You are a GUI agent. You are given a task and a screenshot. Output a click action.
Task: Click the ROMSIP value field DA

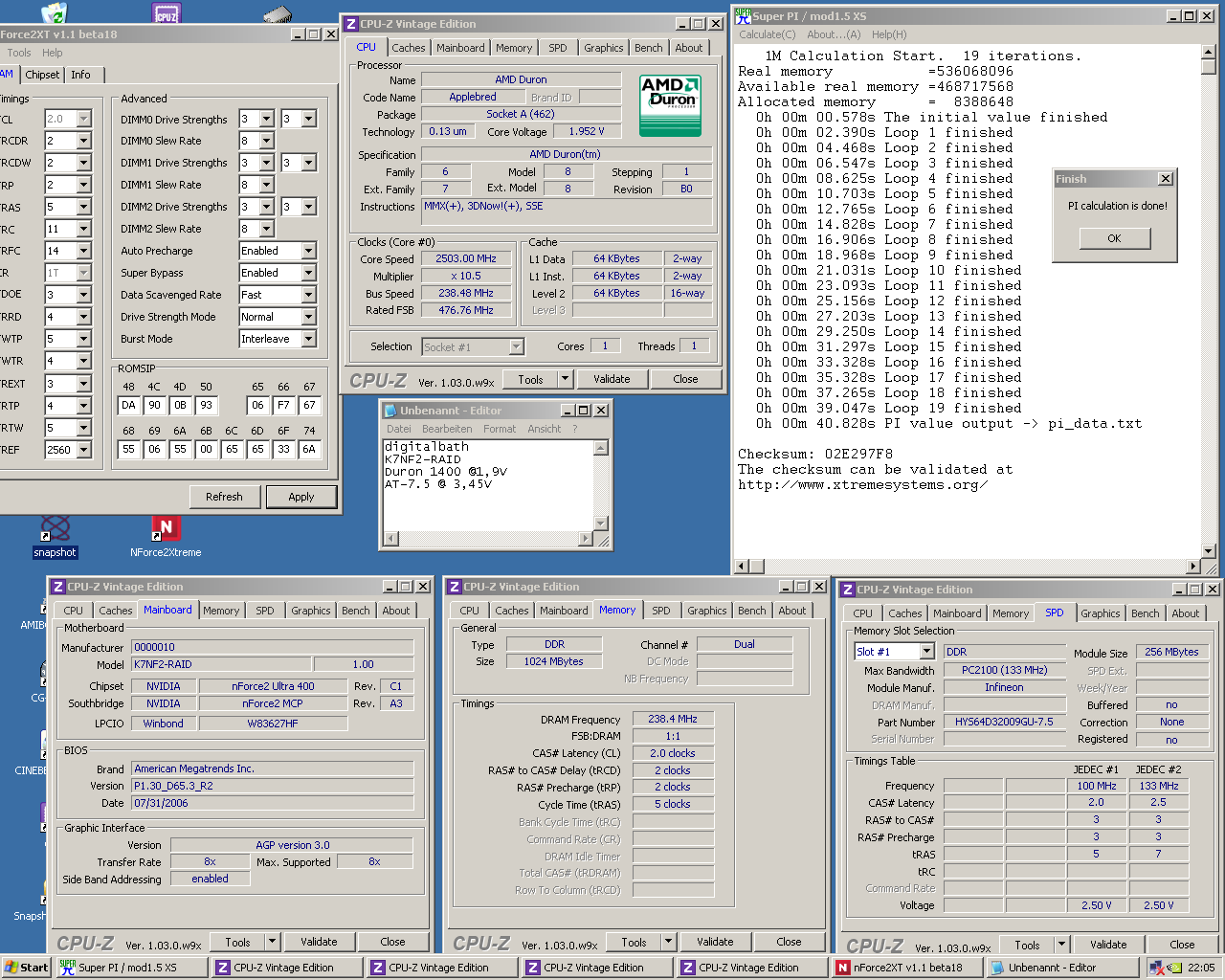(128, 405)
